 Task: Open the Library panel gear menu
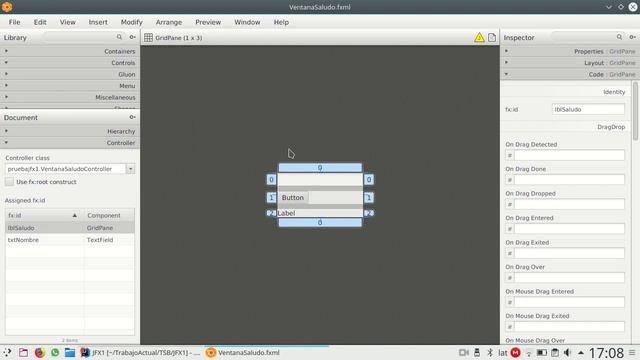pos(133,37)
